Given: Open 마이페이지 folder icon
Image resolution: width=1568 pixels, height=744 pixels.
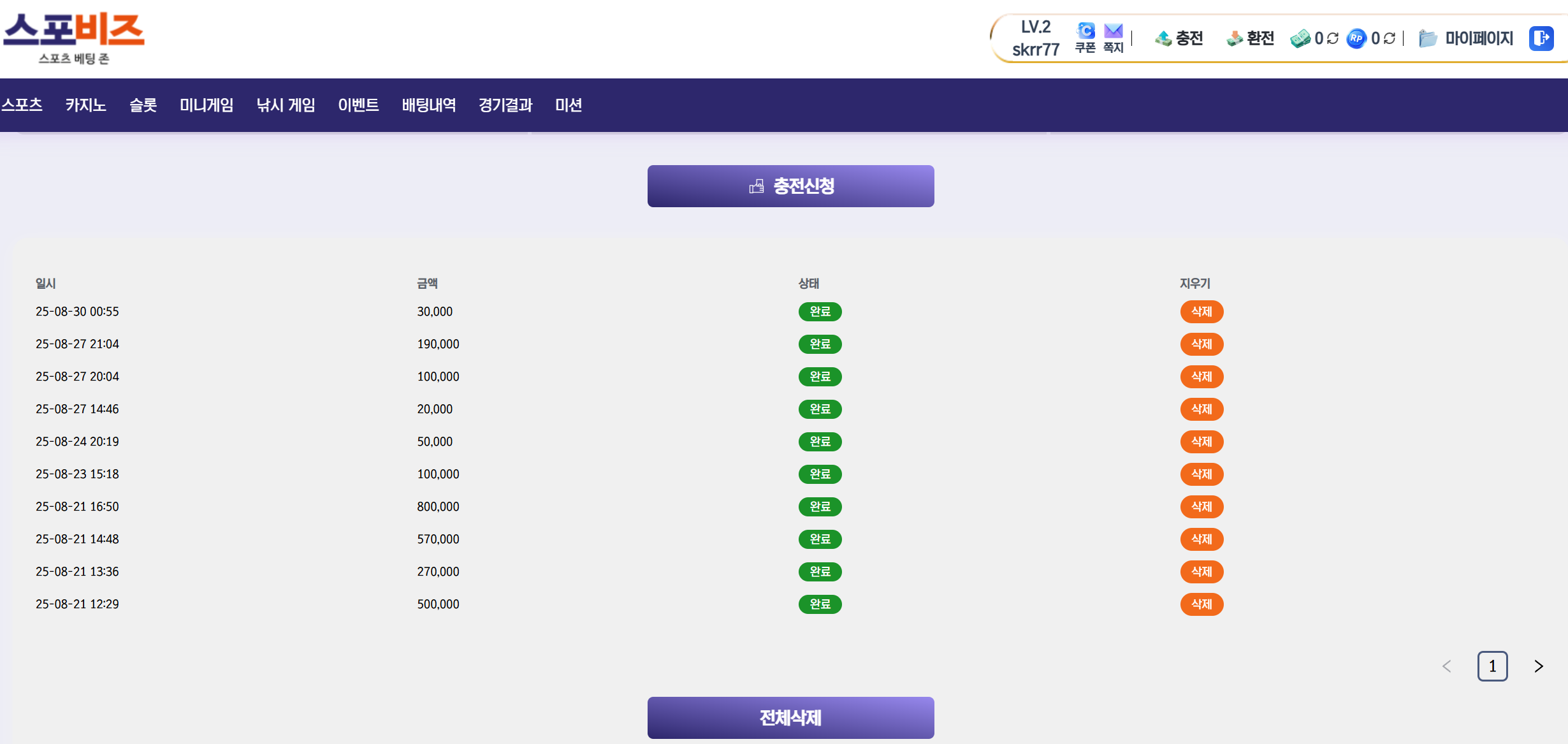Looking at the screenshot, I should tap(1428, 39).
